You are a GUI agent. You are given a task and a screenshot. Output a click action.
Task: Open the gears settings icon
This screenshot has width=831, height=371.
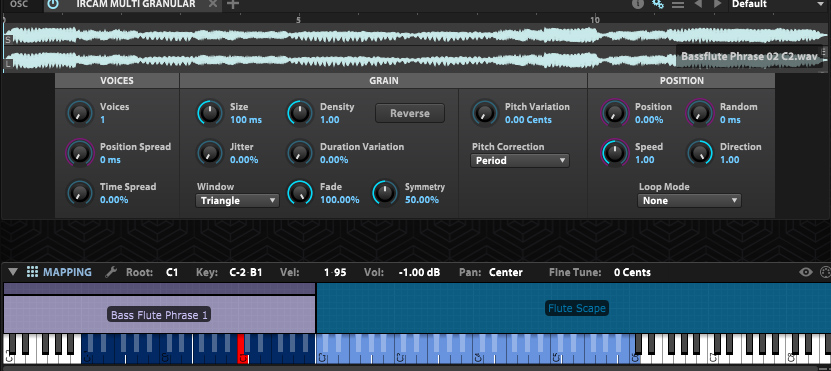[658, 4]
